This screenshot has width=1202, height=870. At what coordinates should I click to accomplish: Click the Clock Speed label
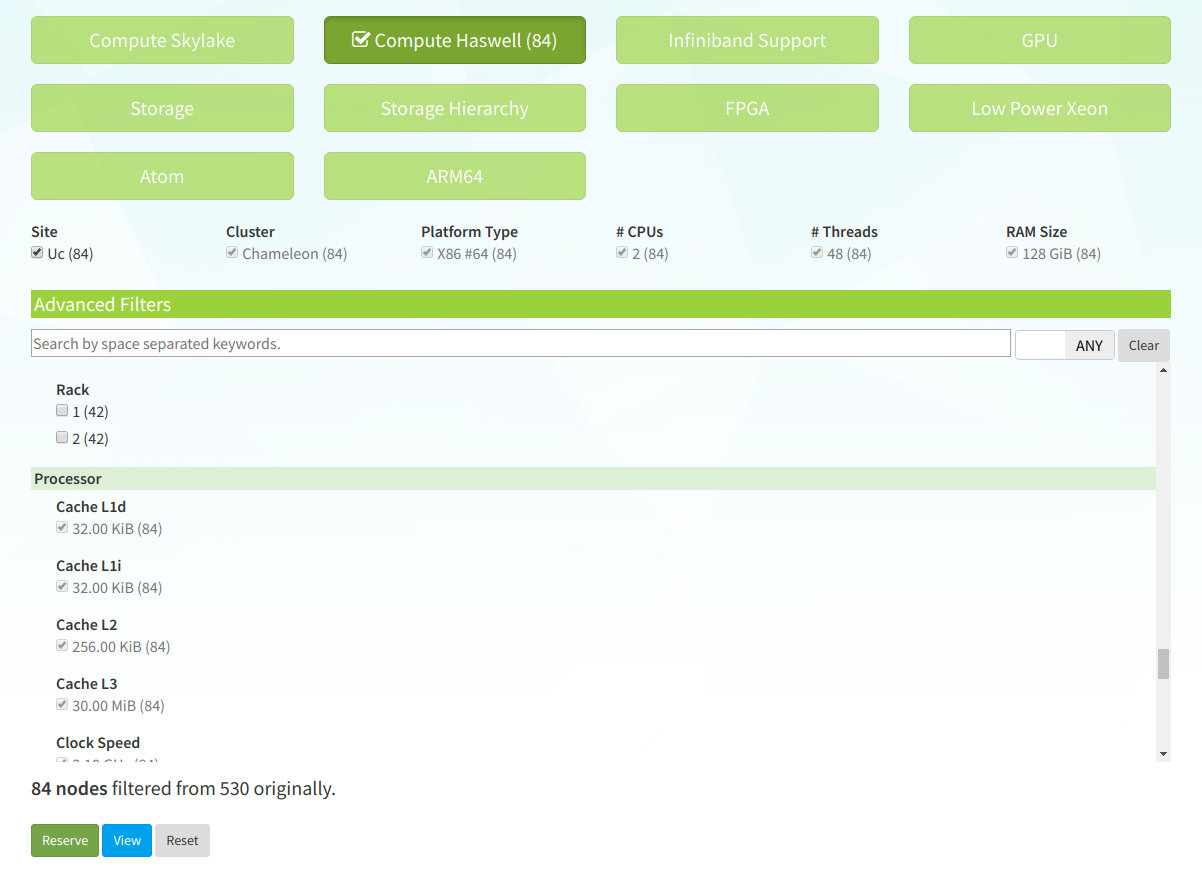point(98,743)
